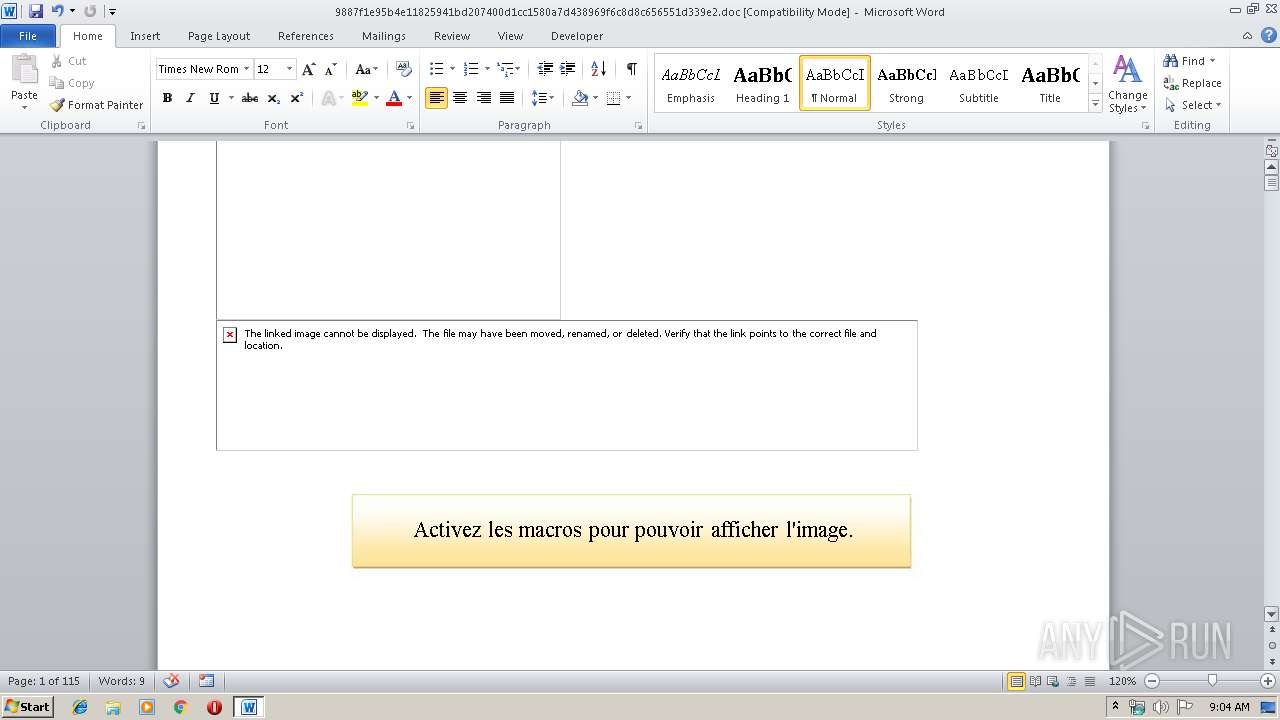Switch to Web Layout view icon
The height and width of the screenshot is (720, 1280).
click(x=1051, y=681)
